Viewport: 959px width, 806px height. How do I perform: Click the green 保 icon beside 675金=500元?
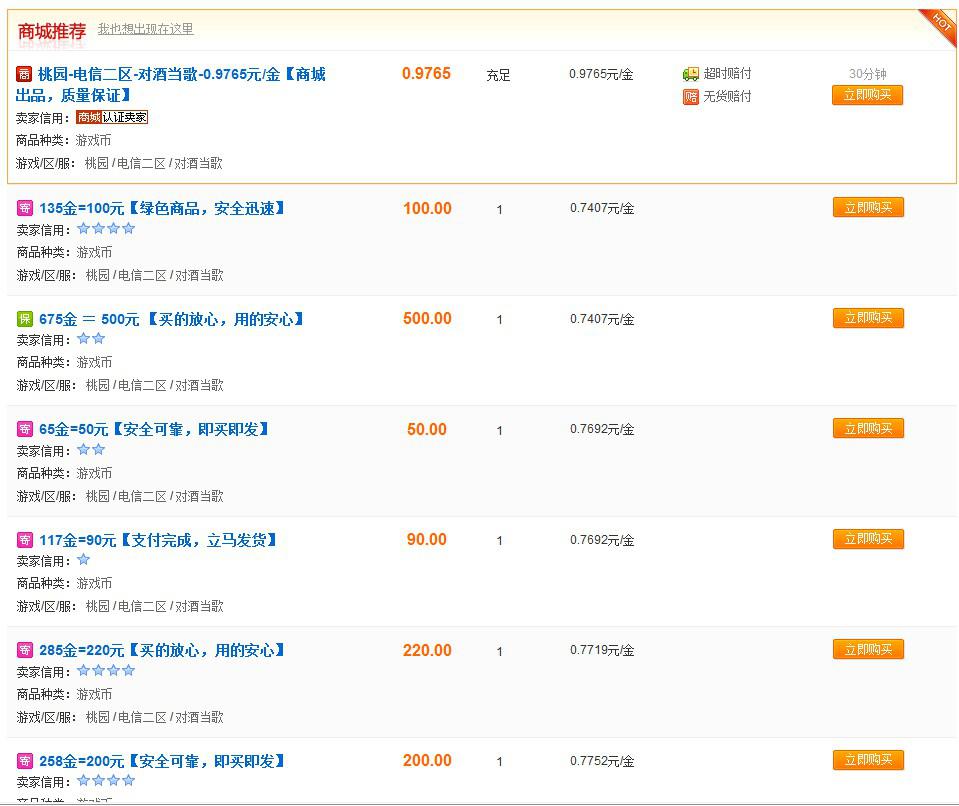[24, 319]
